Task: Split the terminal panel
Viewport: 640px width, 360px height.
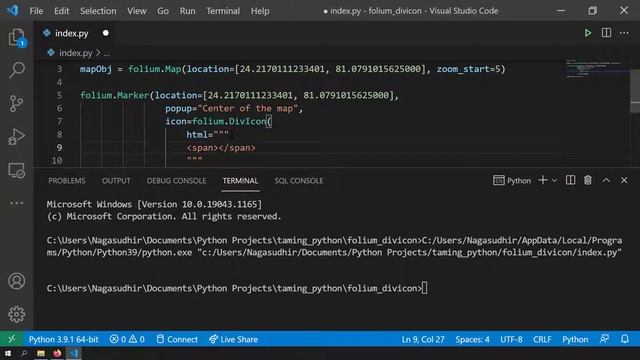Action: point(570,180)
